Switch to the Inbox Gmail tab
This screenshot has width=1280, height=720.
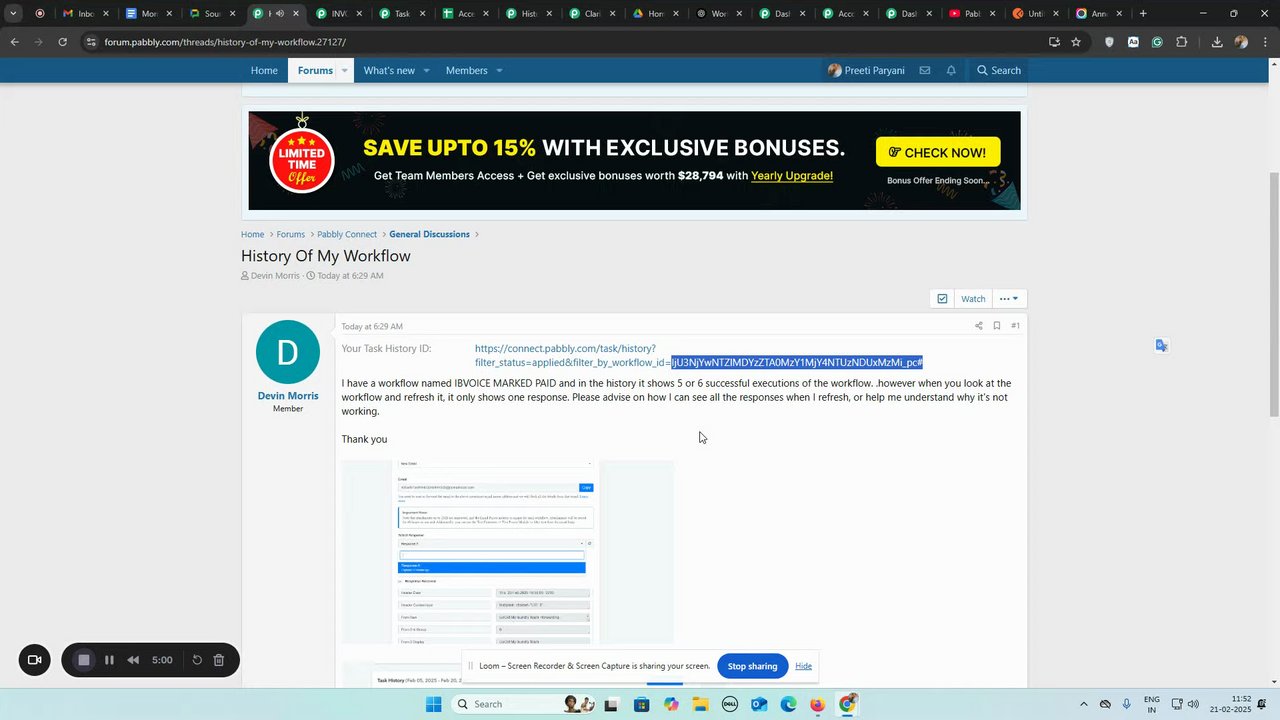[x=85, y=14]
